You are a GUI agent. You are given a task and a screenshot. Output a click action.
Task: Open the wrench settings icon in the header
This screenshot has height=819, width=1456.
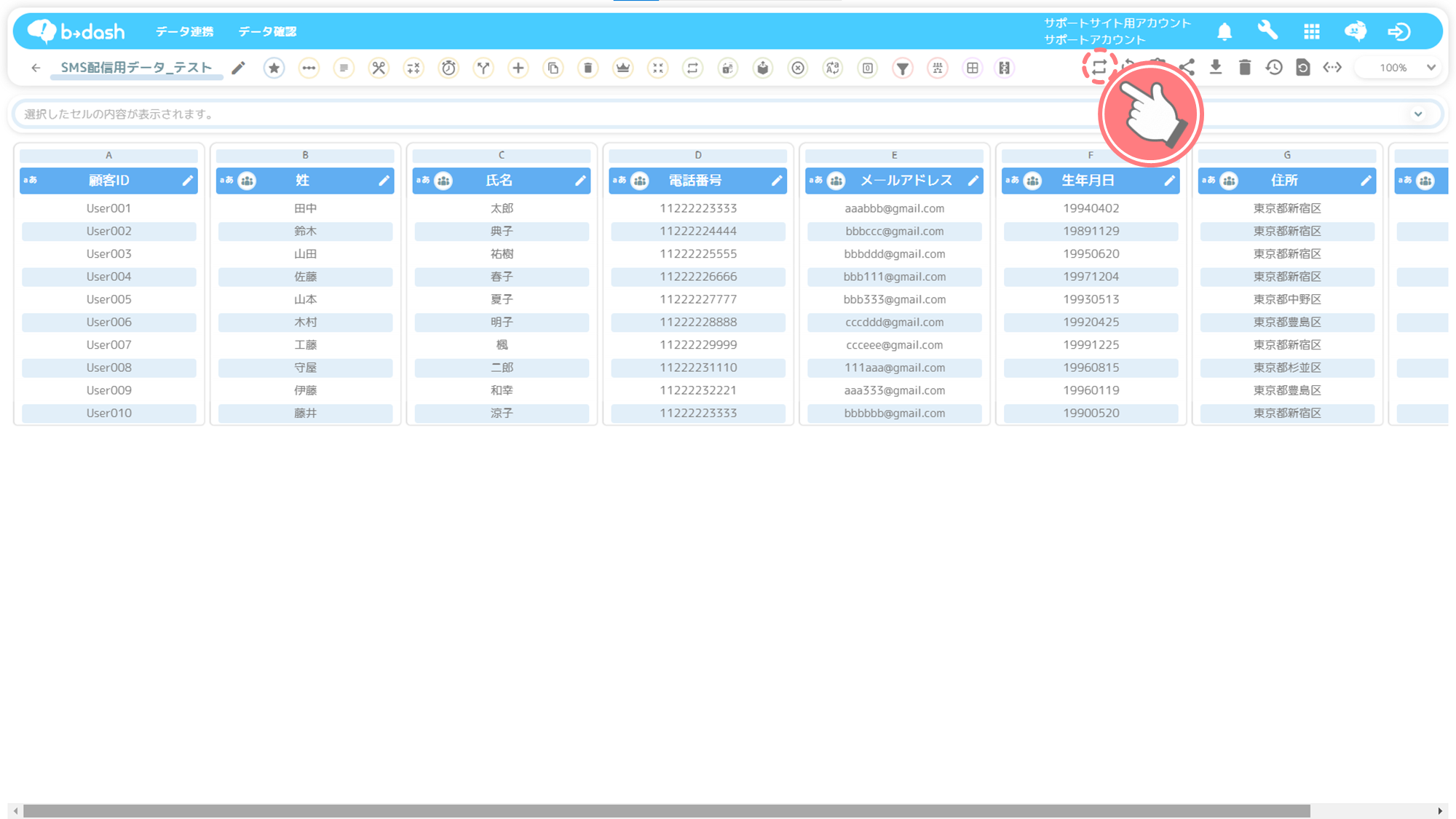1267,31
